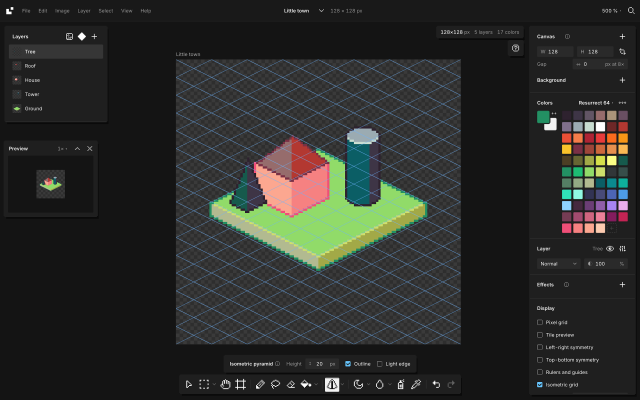Open the View menu

tap(127, 11)
